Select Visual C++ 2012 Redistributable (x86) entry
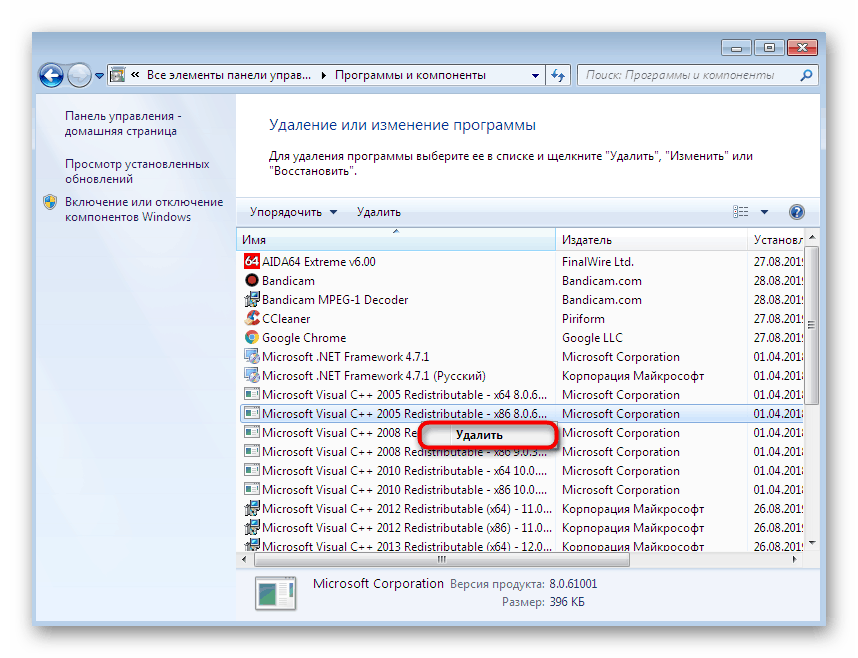Image resolution: width=858 pixels, height=658 pixels. [407, 528]
